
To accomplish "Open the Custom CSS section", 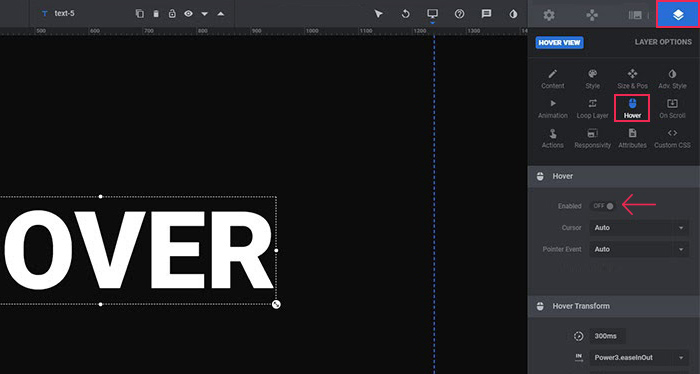I will 672,139.
